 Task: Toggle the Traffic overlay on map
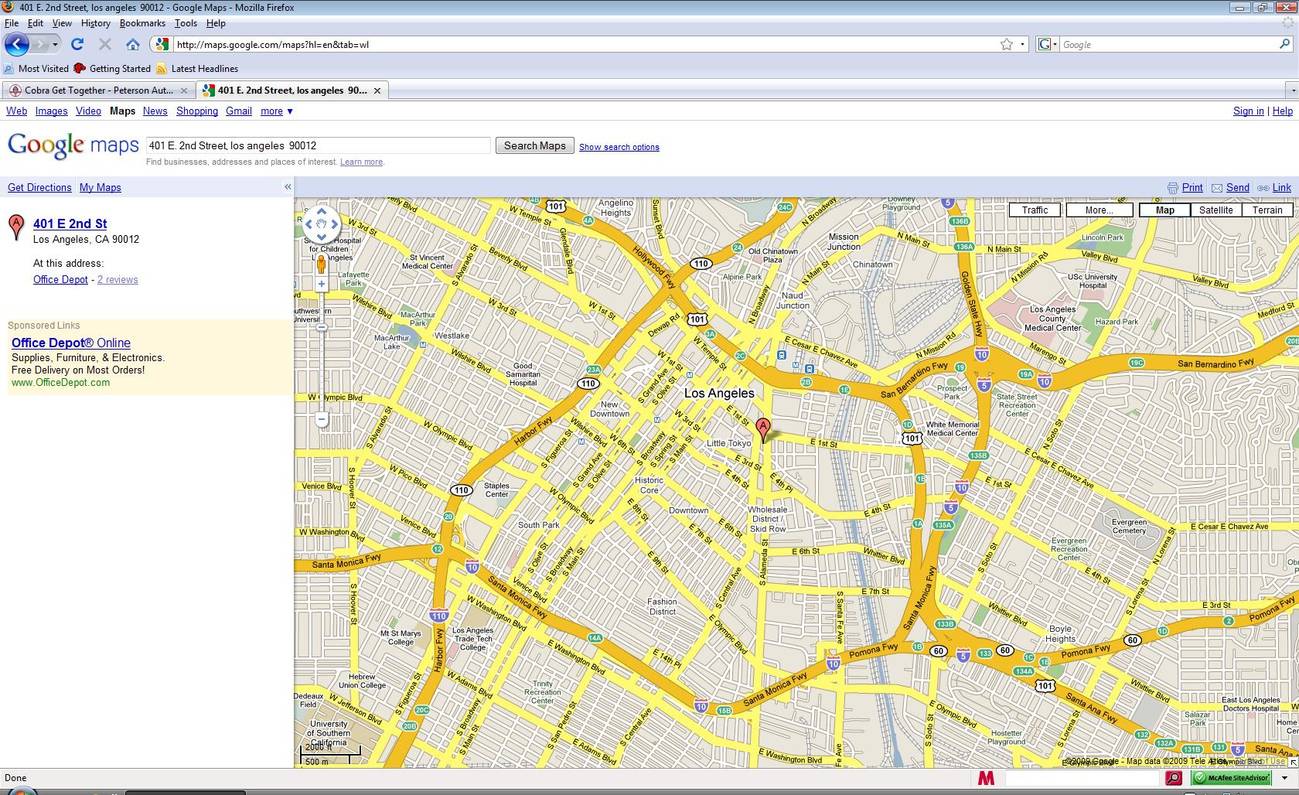click(x=1034, y=210)
